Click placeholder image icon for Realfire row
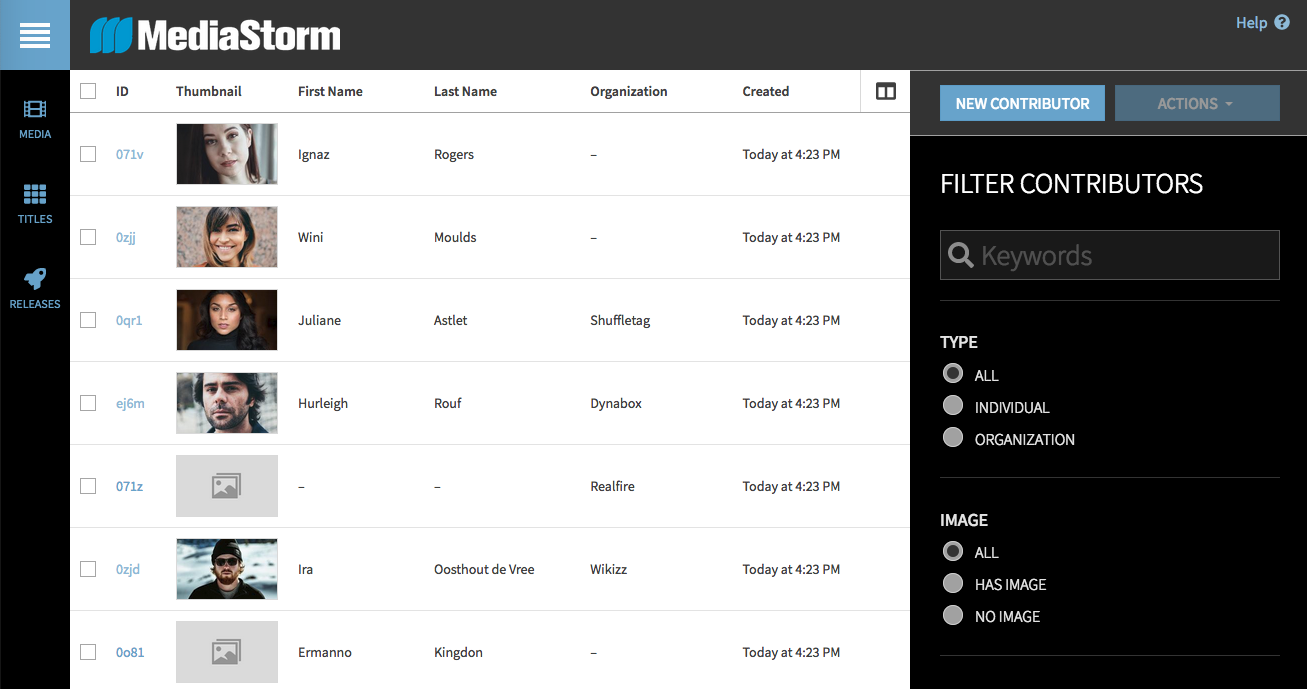The height and width of the screenshot is (689, 1307). pos(227,486)
